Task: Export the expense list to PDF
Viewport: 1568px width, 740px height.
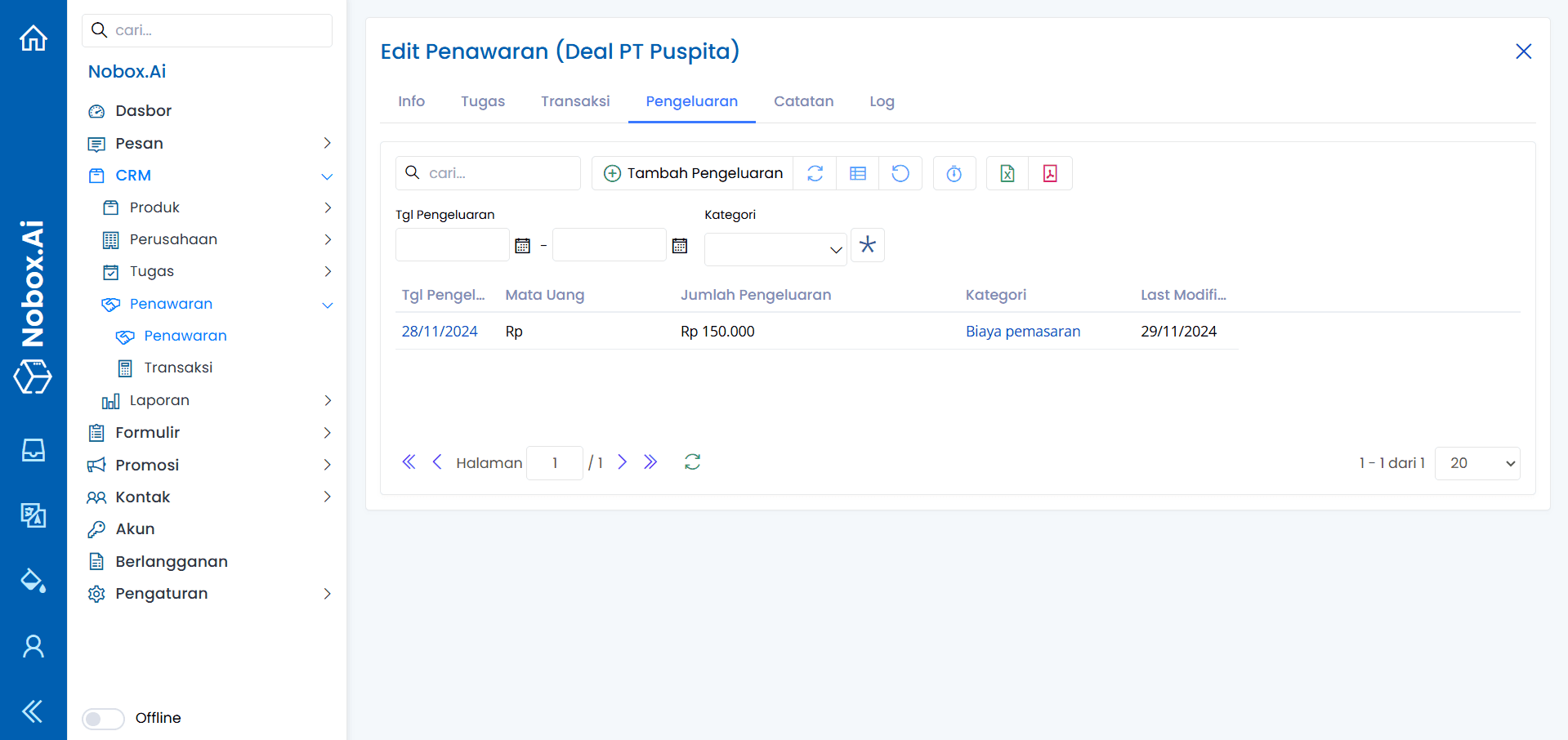Action: tap(1050, 173)
